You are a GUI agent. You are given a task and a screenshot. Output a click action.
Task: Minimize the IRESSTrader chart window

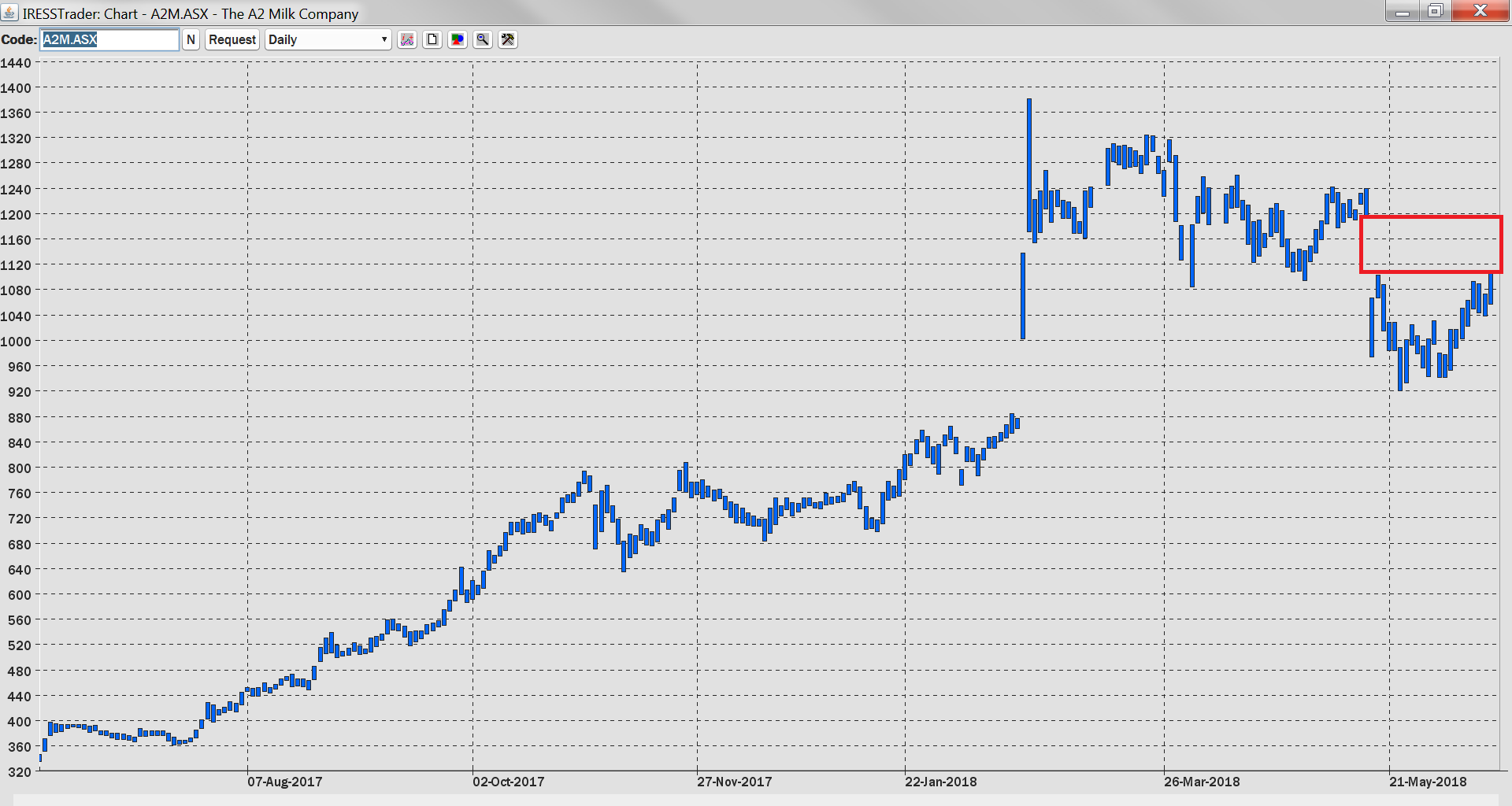pyautogui.click(x=1403, y=11)
